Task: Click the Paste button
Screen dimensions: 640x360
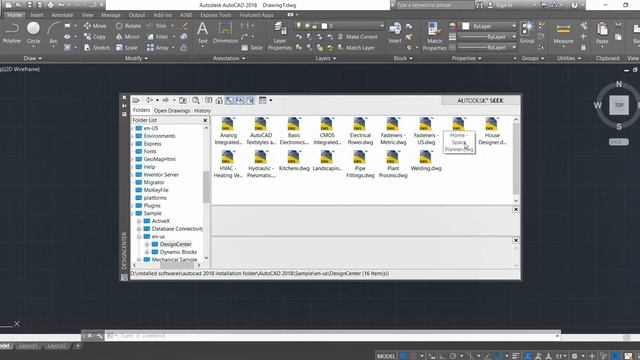Action: tap(602, 33)
